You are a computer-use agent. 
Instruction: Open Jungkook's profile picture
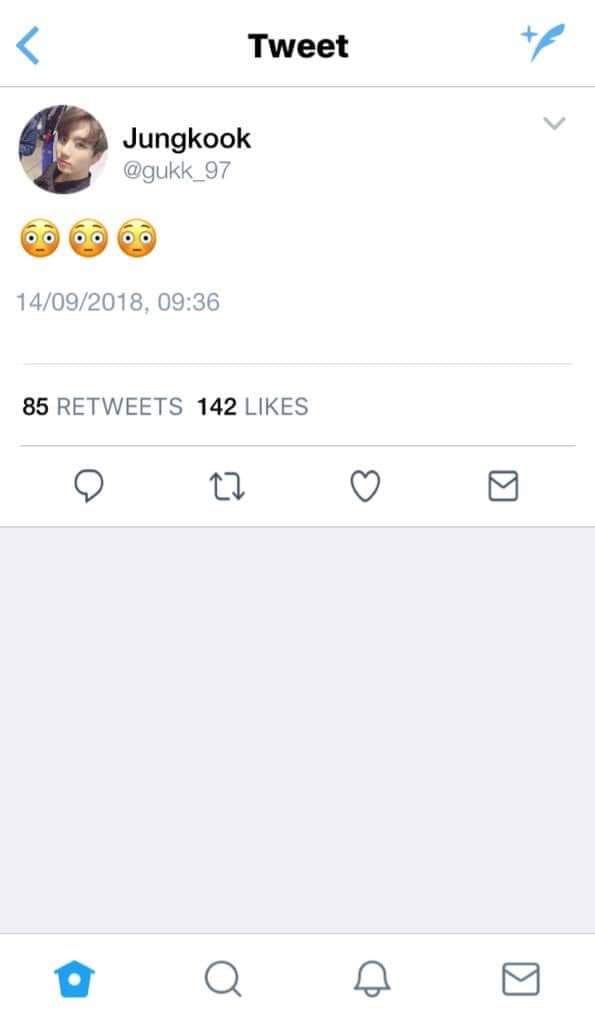pos(63,150)
